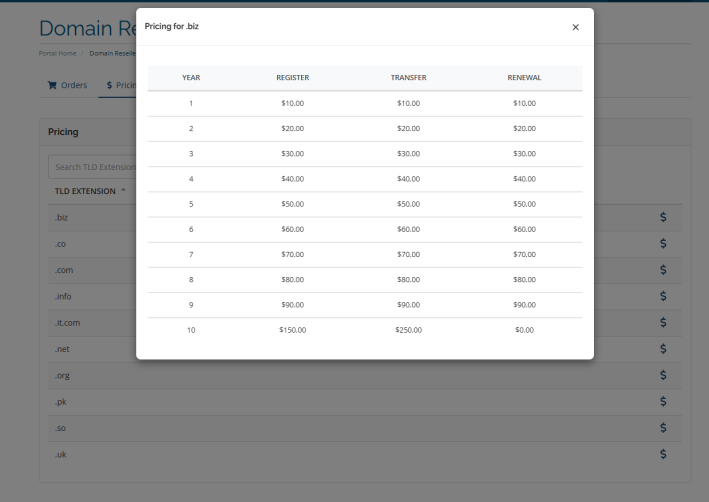709x502 pixels.
Task: Click the .info row dollar icon
Action: point(663,296)
